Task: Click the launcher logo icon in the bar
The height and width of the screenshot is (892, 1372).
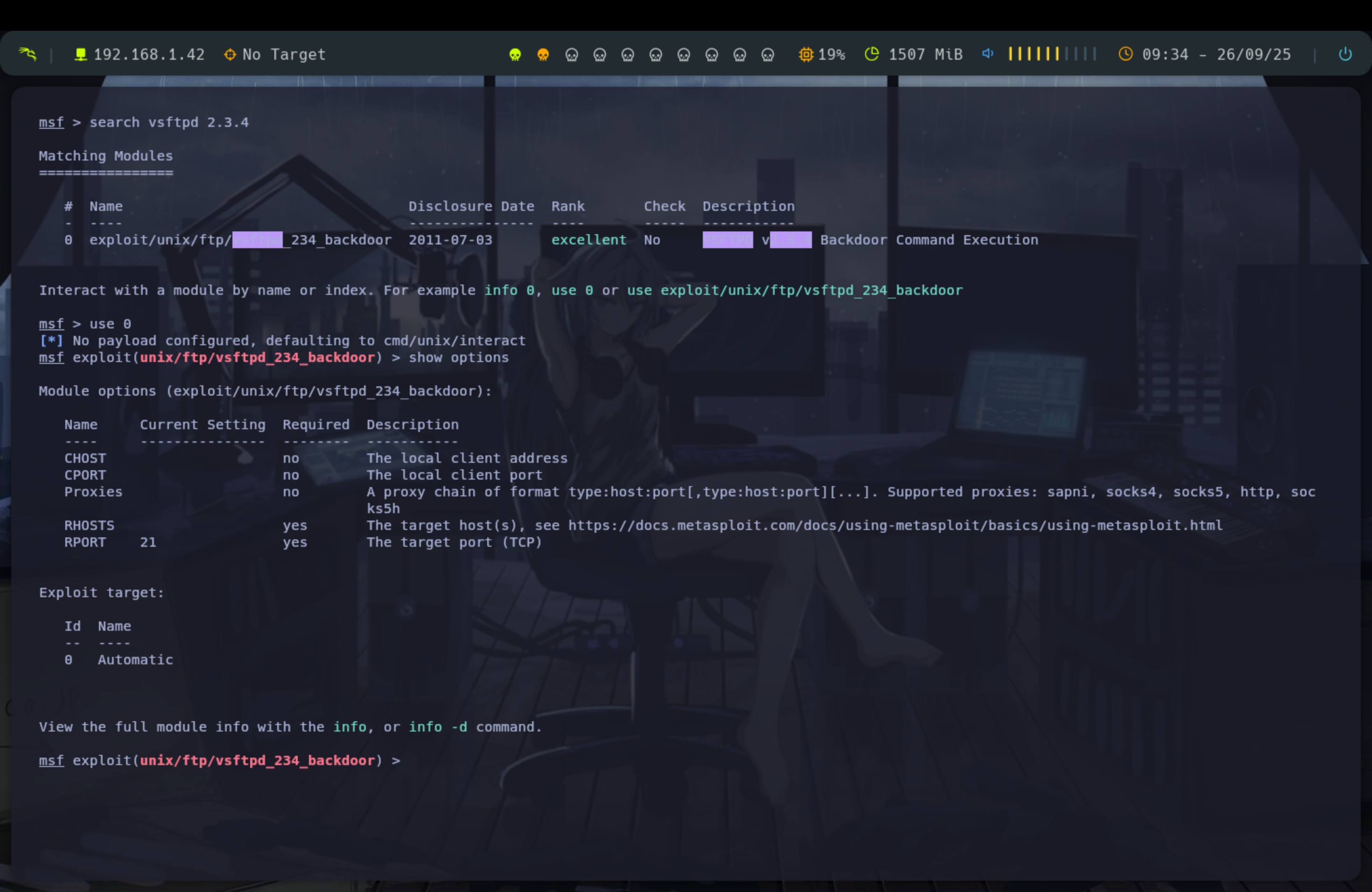Action: (27, 54)
